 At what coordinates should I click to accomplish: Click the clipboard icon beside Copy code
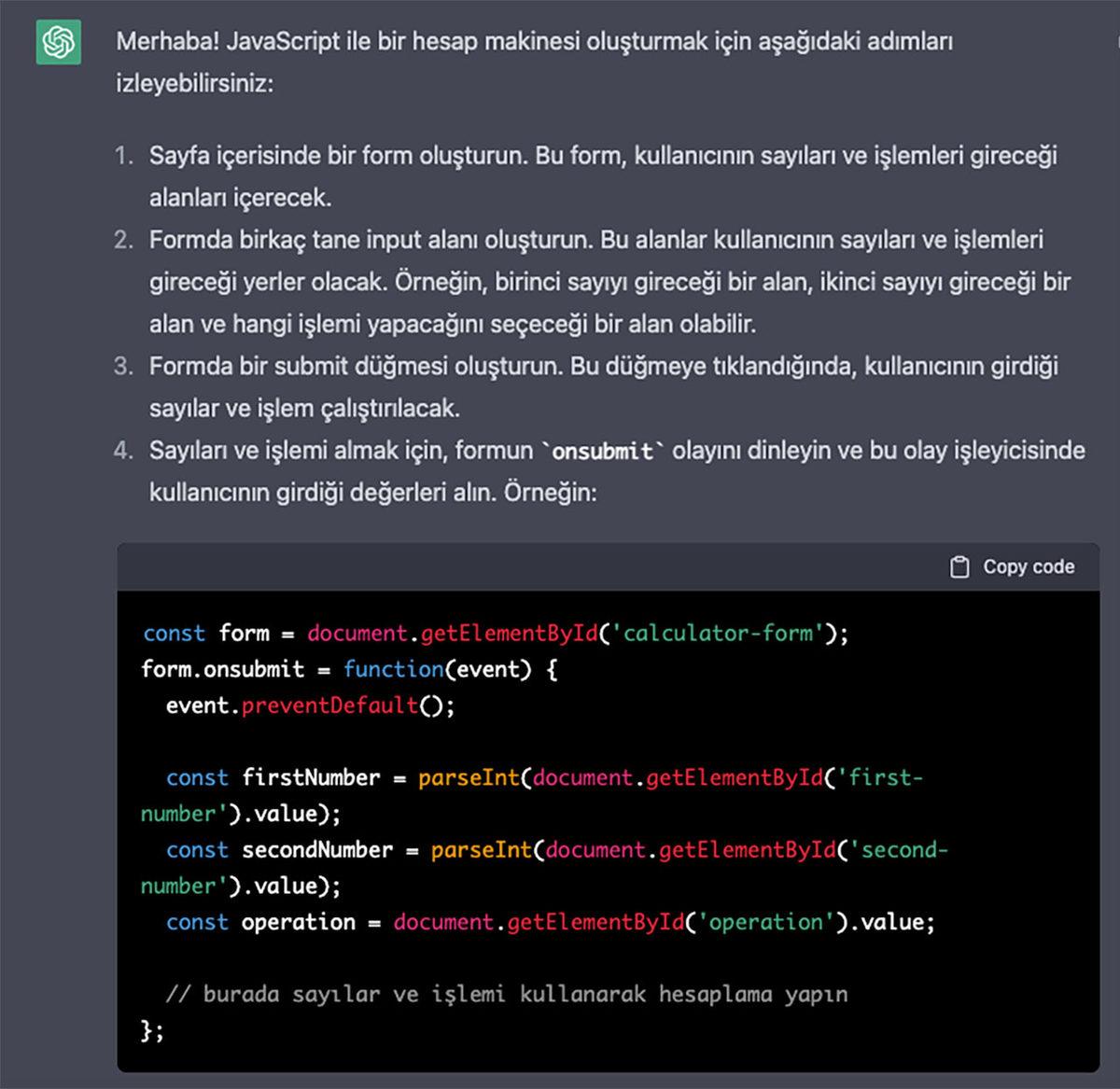click(x=959, y=565)
